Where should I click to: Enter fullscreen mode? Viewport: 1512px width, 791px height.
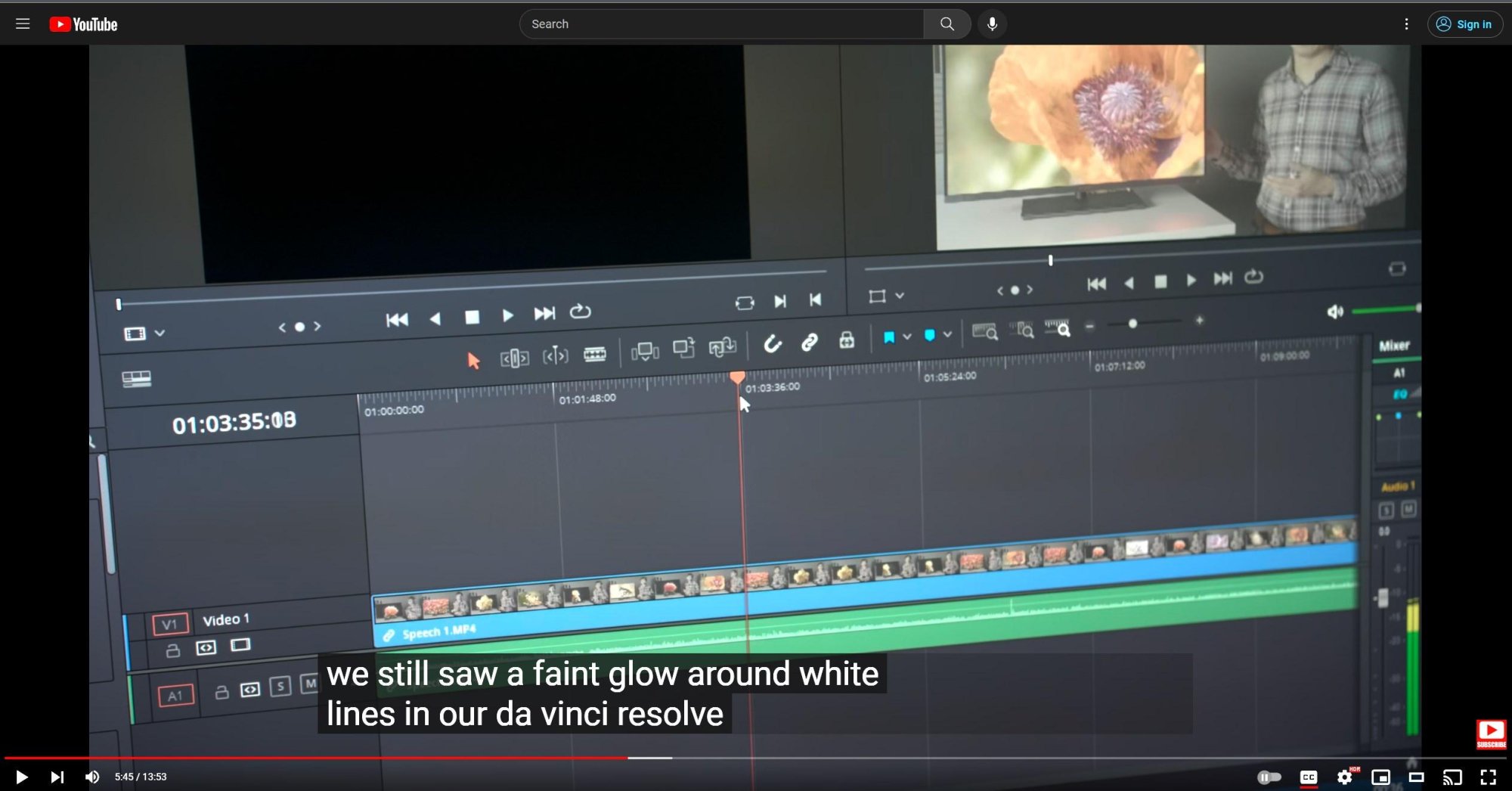pos(1488,777)
